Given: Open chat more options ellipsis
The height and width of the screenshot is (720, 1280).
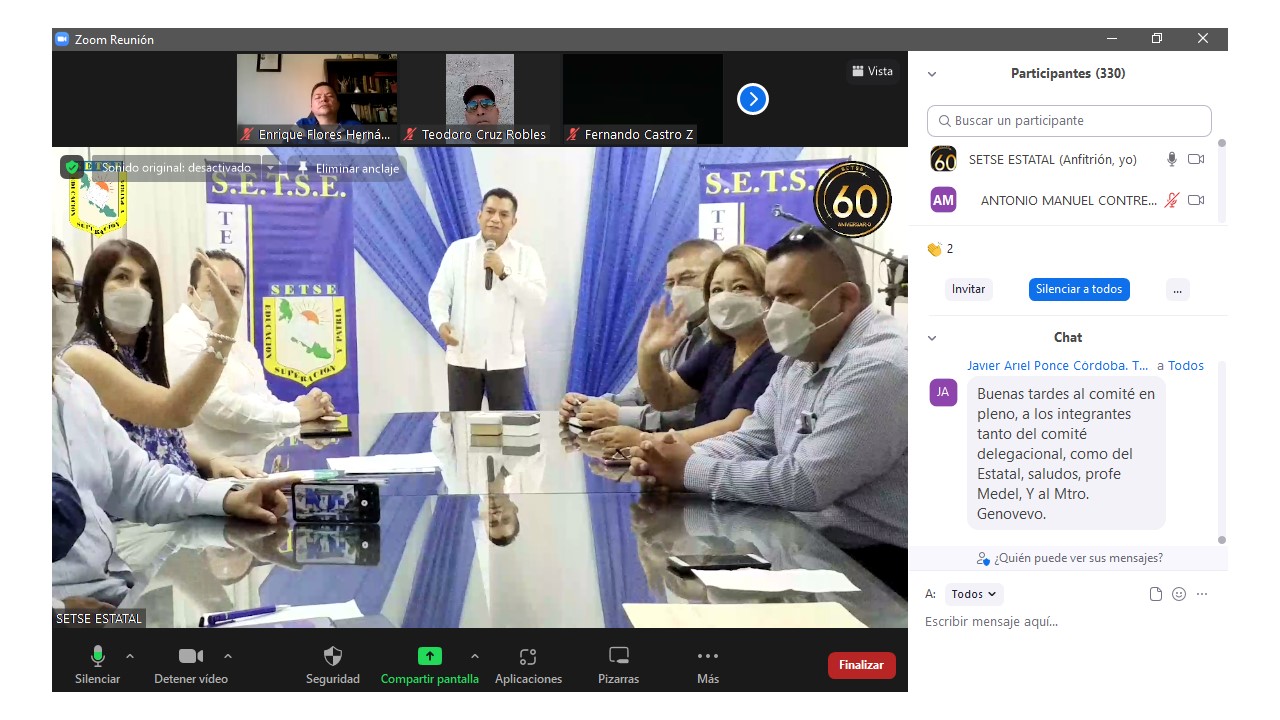Looking at the screenshot, I should click(1202, 594).
